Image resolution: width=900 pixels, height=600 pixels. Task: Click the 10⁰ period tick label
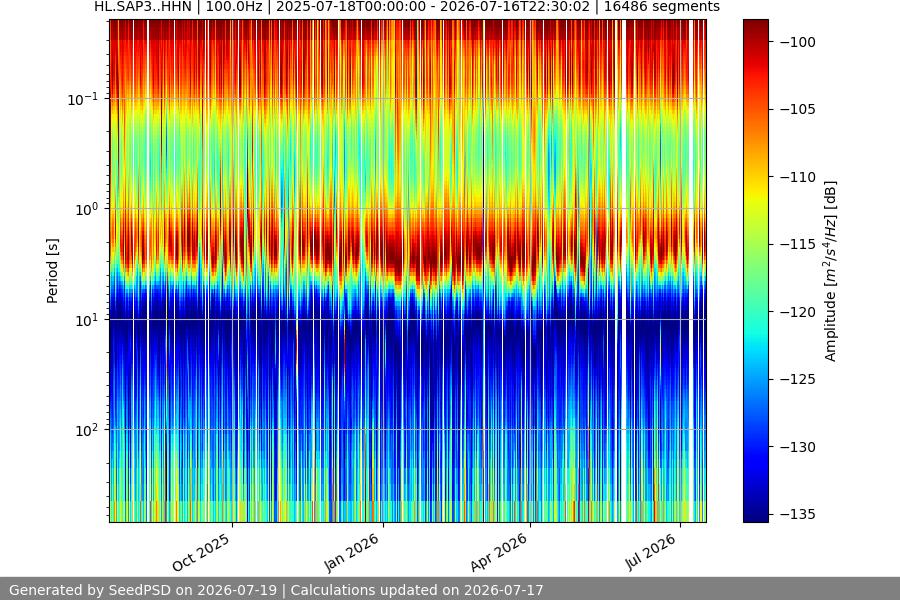point(86,209)
